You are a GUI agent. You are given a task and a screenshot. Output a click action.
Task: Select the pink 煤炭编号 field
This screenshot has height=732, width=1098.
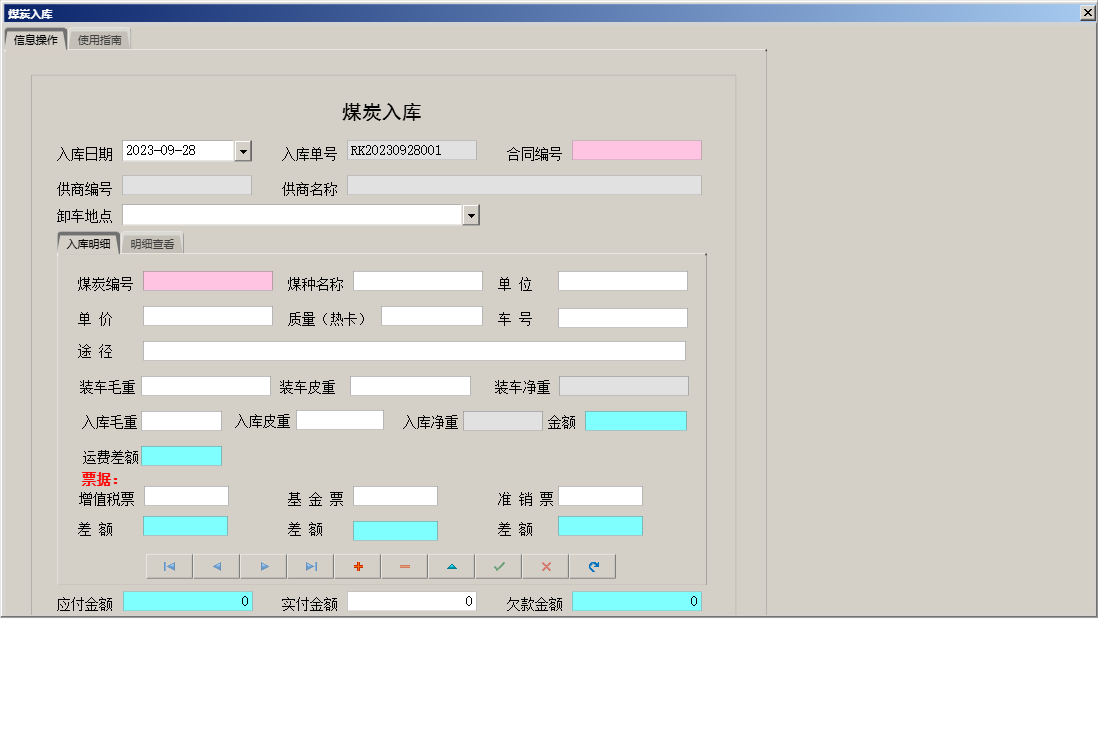207,281
